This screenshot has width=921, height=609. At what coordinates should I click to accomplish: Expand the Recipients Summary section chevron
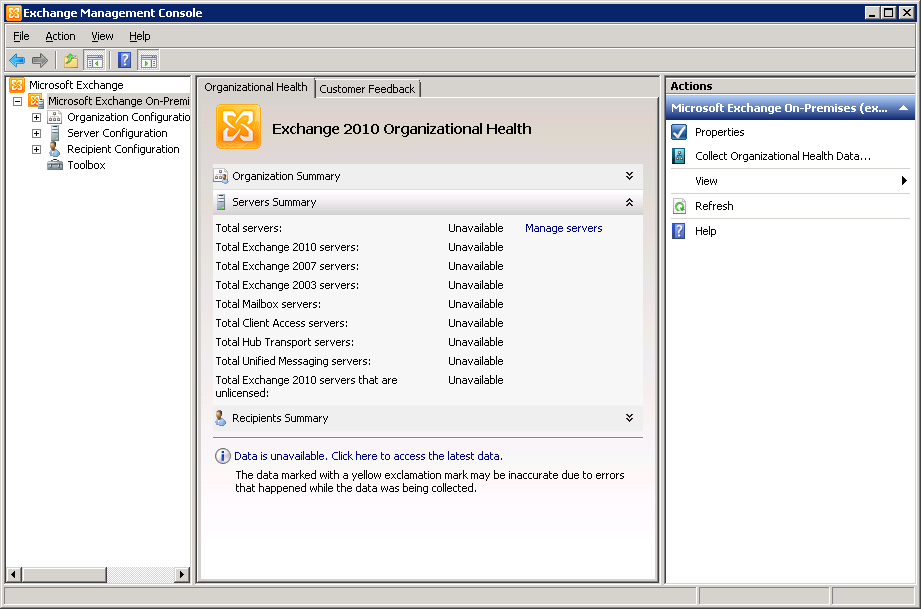click(x=629, y=418)
